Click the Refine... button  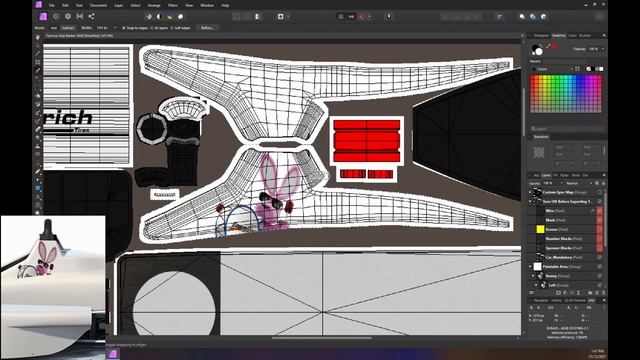coord(207,28)
